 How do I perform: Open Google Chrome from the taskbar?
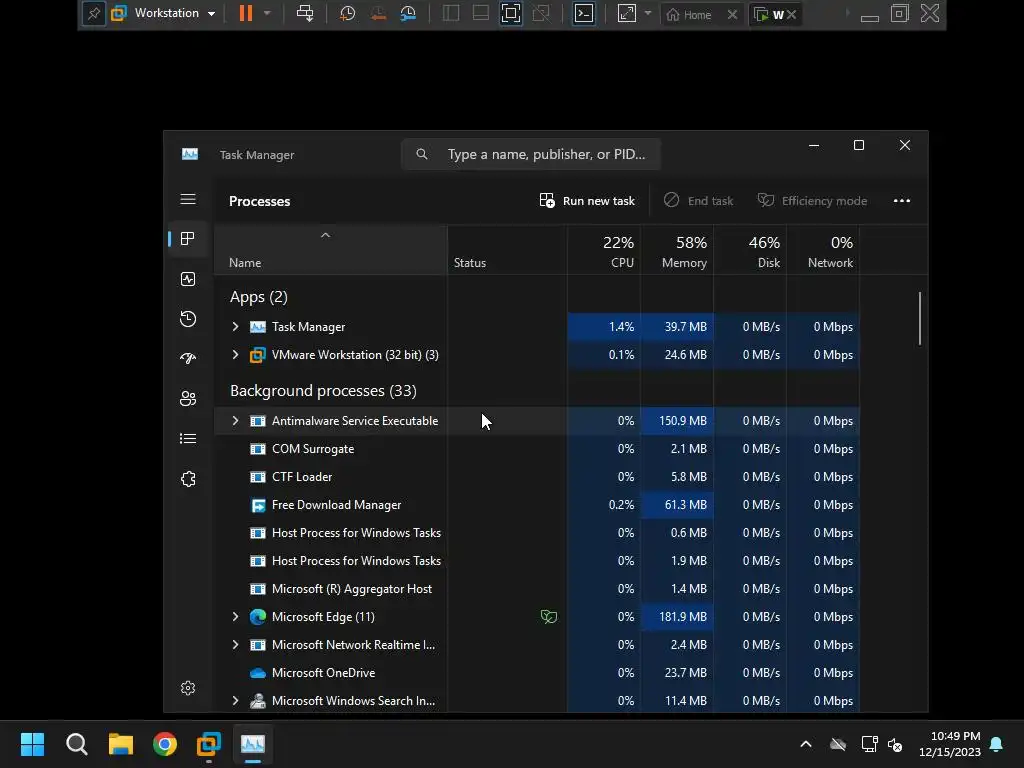(x=165, y=744)
